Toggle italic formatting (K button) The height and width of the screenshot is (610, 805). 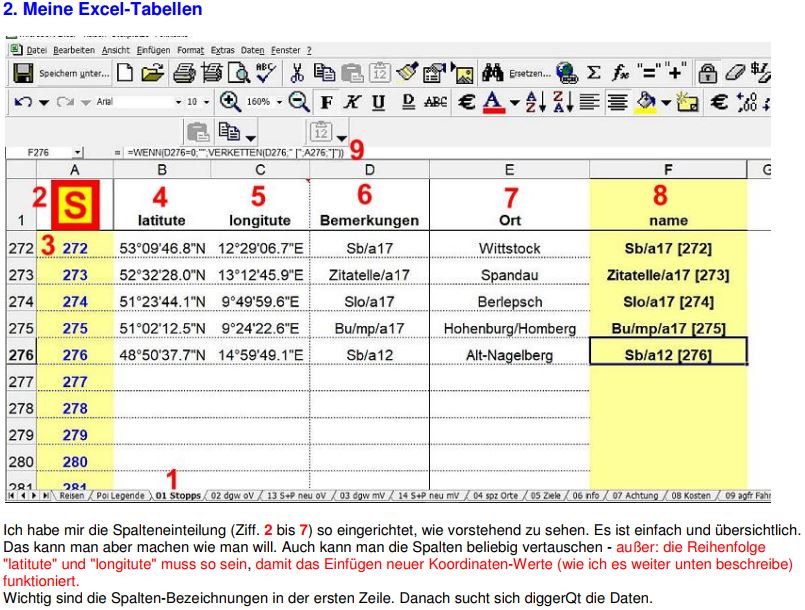point(351,102)
